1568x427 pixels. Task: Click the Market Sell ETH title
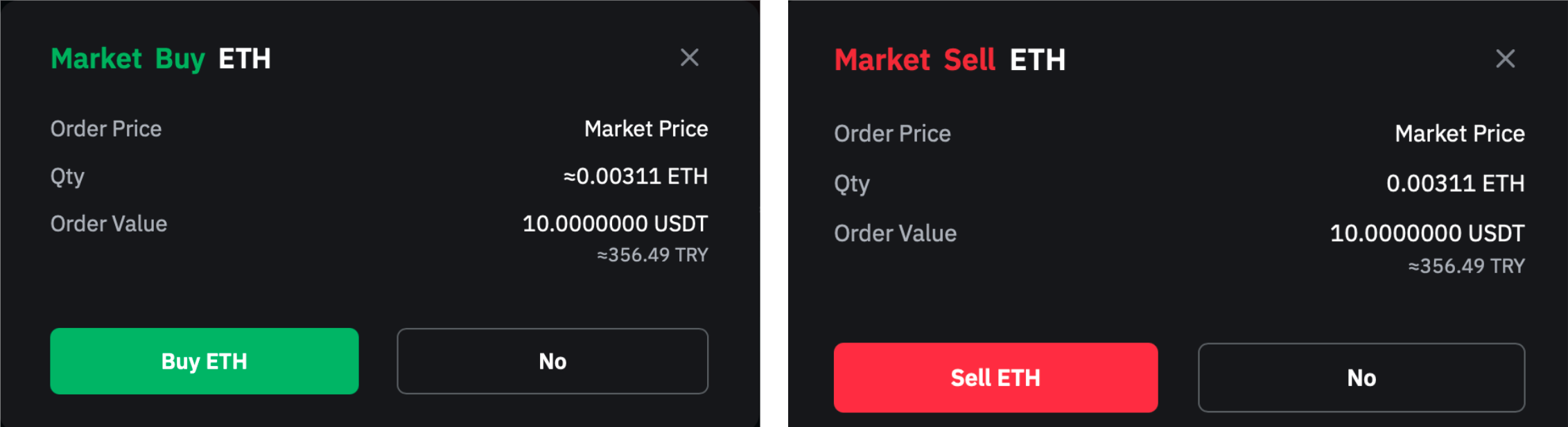(x=950, y=60)
